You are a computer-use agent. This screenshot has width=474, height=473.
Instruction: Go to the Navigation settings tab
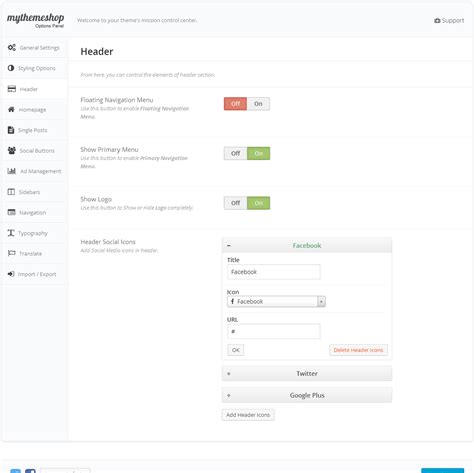[x=34, y=213]
